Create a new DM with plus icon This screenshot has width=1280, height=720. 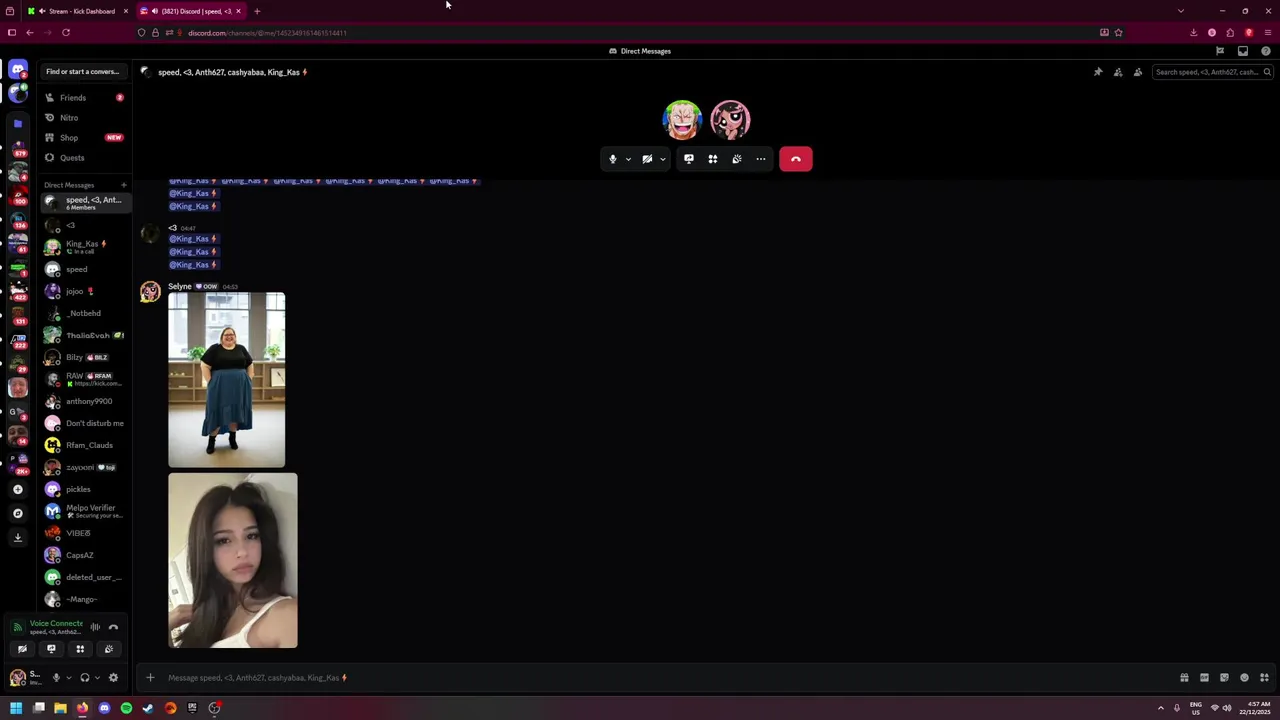click(x=124, y=185)
